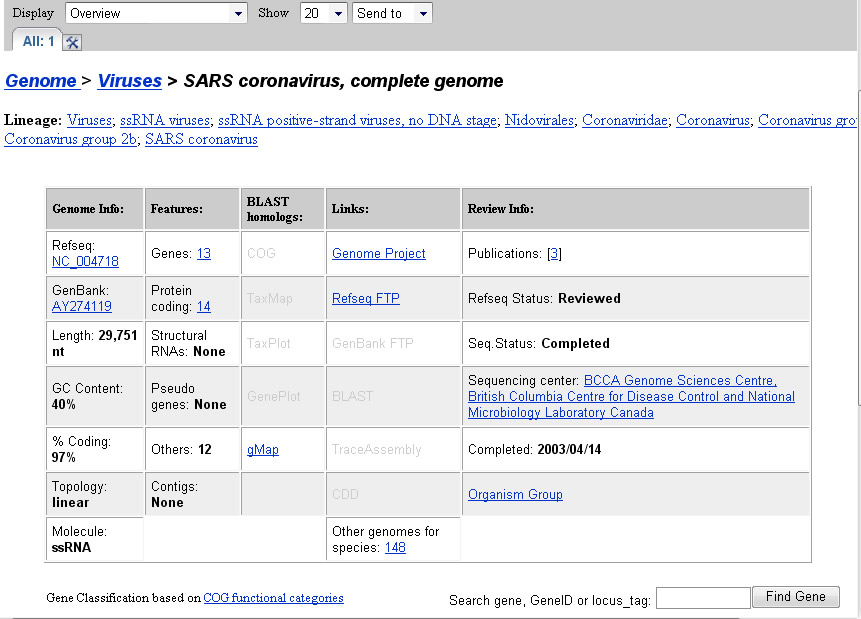Follow the Genome breadcrumb link

[x=41, y=81]
